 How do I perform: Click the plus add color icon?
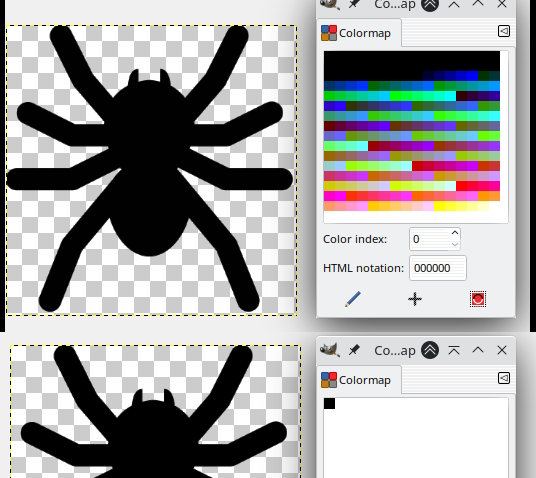[x=415, y=299]
